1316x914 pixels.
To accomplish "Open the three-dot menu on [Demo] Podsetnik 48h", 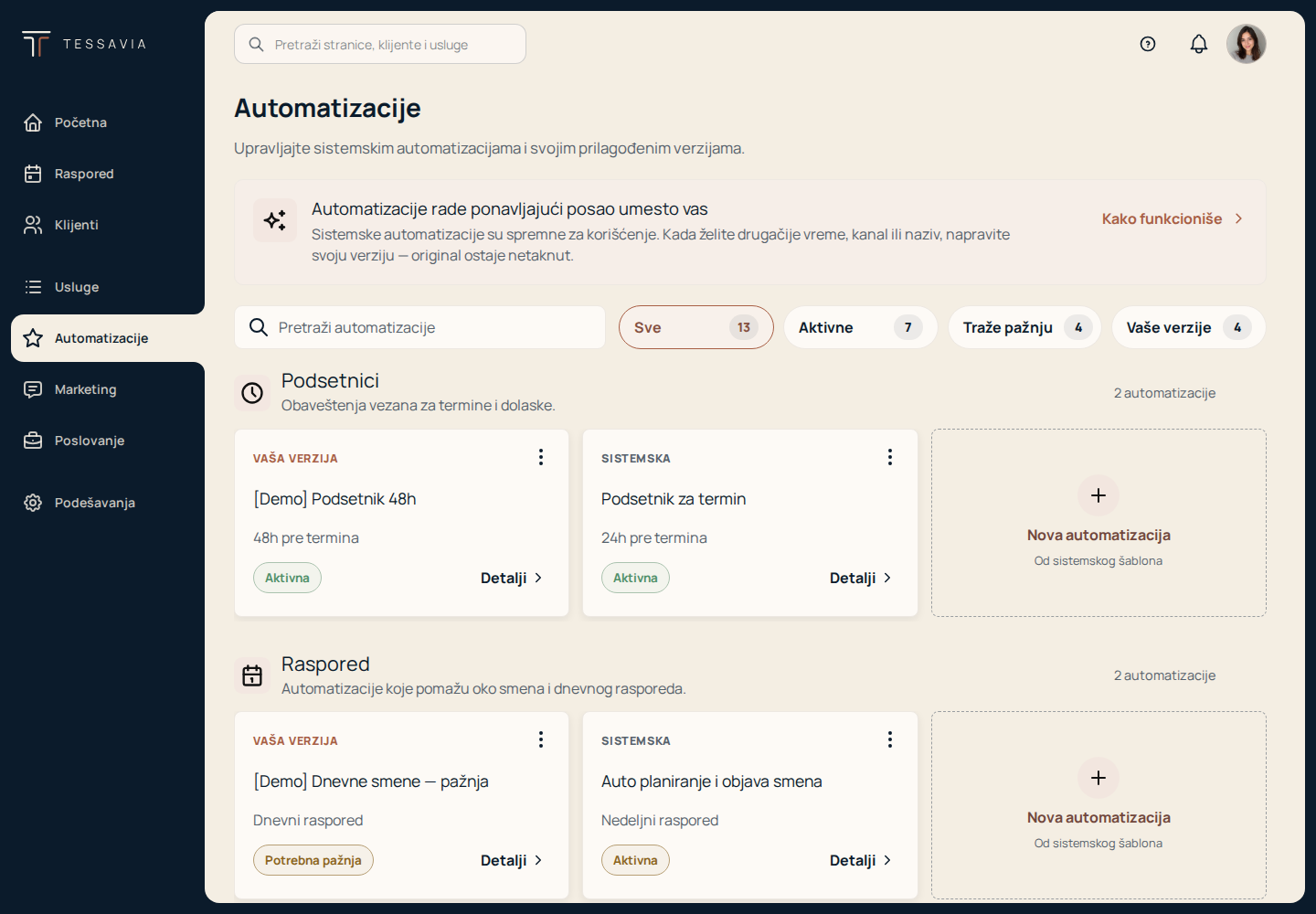I will pyautogui.click(x=541, y=457).
